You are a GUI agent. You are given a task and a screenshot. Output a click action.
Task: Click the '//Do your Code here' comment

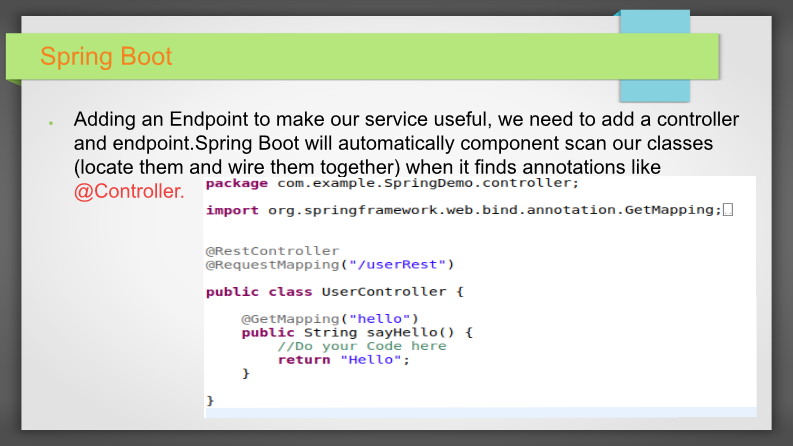[x=362, y=346]
